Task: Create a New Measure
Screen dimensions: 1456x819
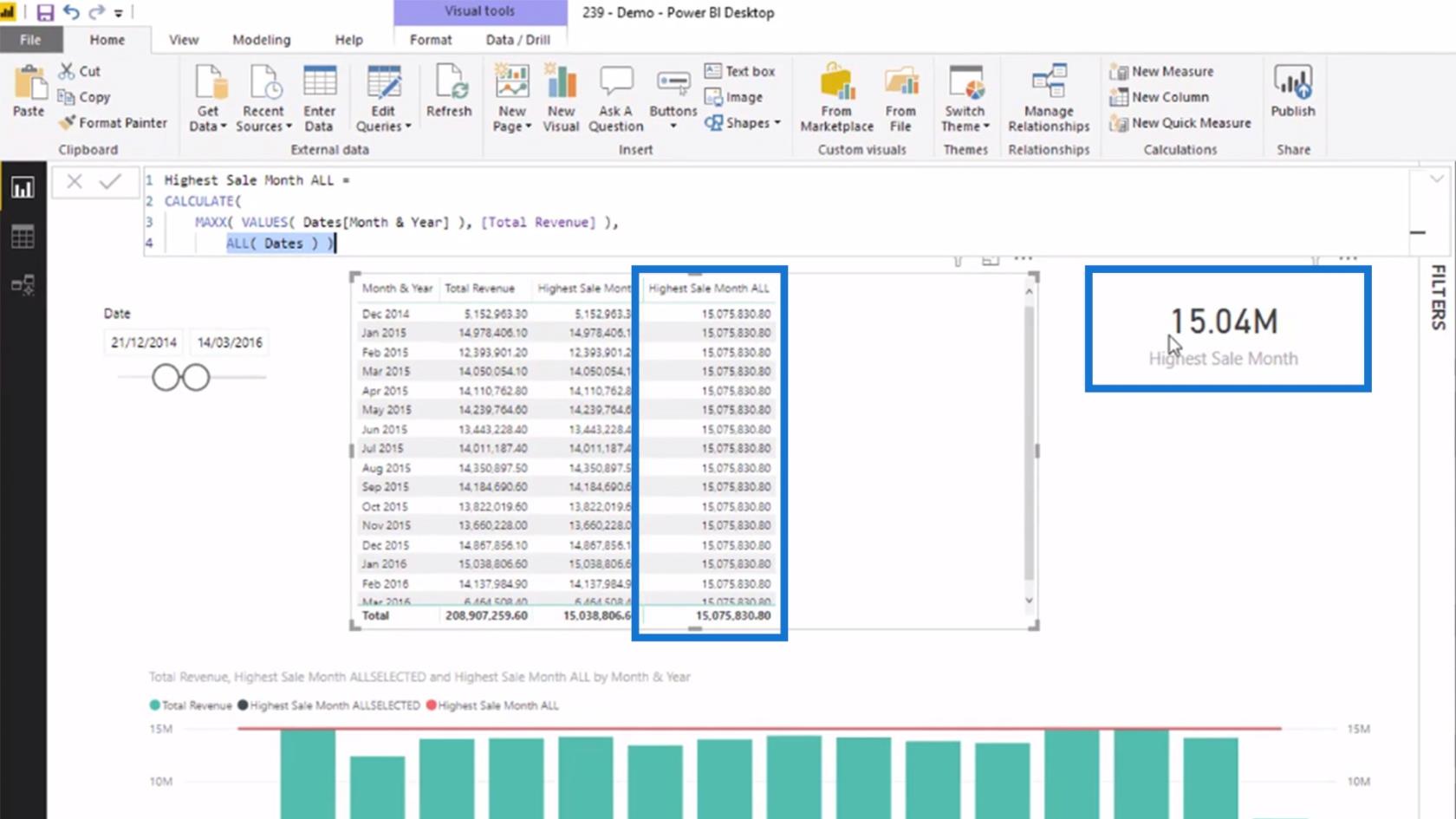Action: coord(1161,71)
